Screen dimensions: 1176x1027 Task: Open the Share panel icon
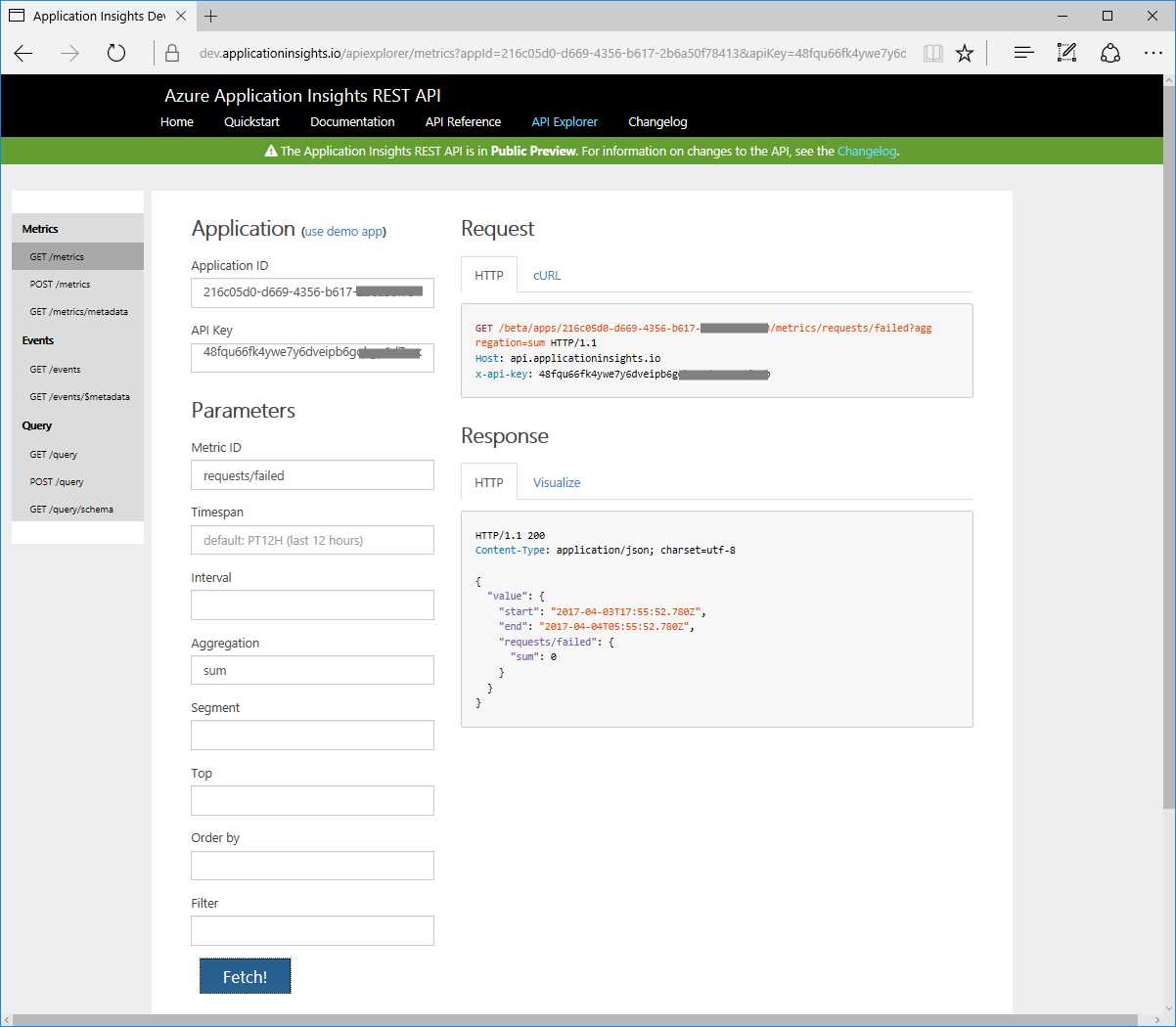click(x=1110, y=54)
